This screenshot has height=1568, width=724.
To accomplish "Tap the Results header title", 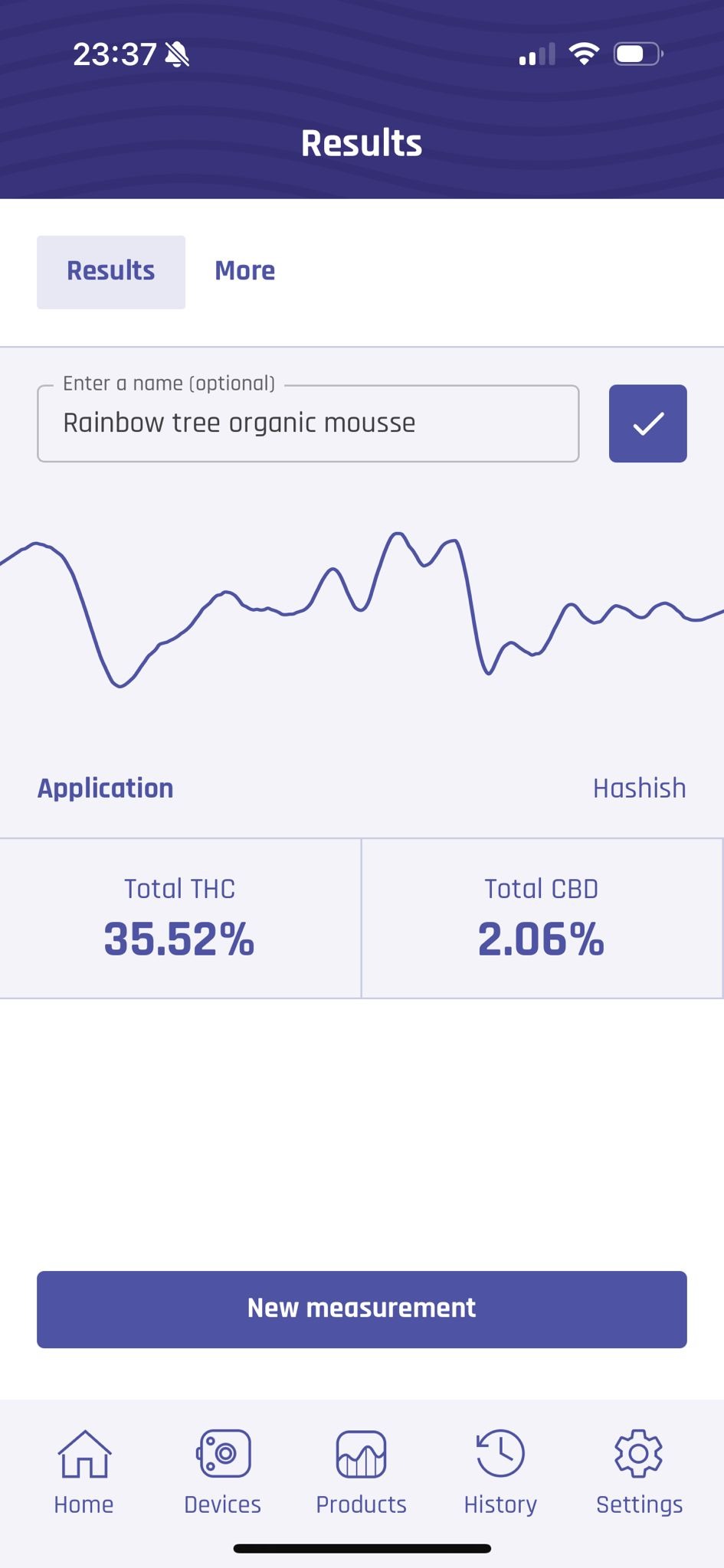I will tap(362, 143).
